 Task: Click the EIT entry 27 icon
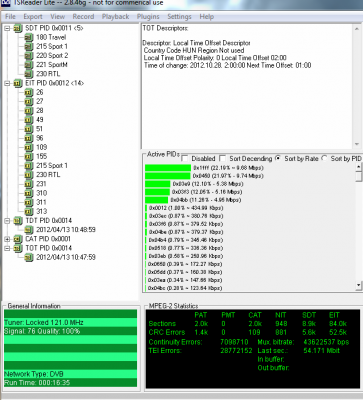click(x=29, y=102)
